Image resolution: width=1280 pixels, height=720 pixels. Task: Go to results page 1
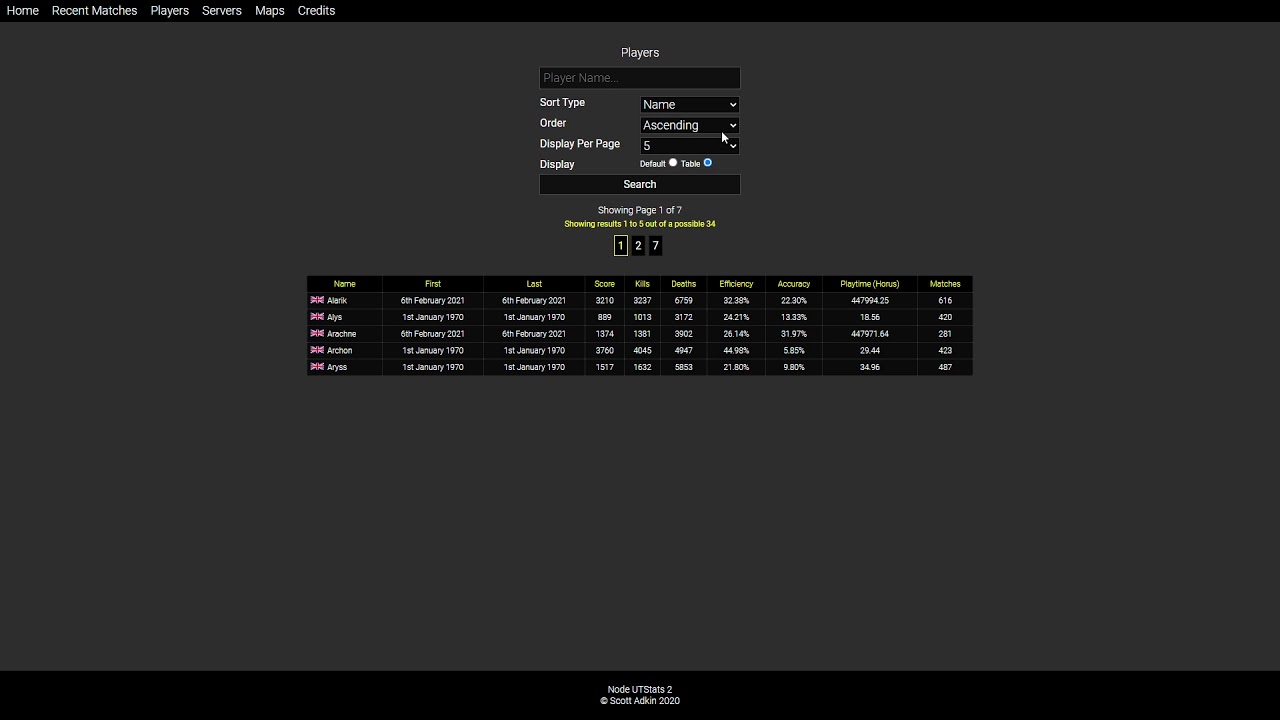coord(620,245)
